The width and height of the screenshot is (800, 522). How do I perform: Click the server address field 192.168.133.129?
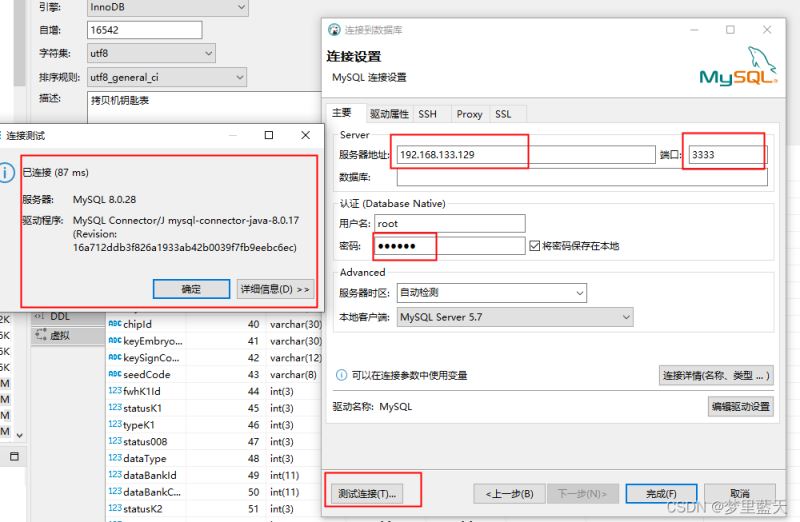(526, 155)
